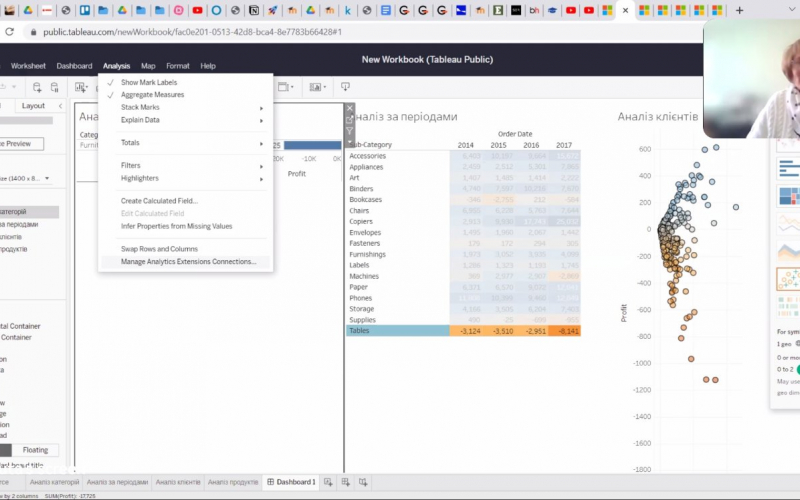Image resolution: width=800 pixels, height=500 pixels.
Task: Remove the selected sheet with the X icon
Action: [350, 108]
